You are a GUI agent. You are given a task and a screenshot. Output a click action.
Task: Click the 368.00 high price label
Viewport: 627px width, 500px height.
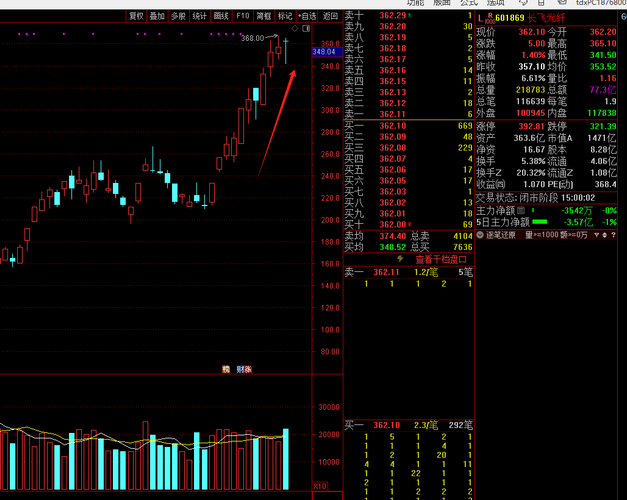(x=252, y=38)
